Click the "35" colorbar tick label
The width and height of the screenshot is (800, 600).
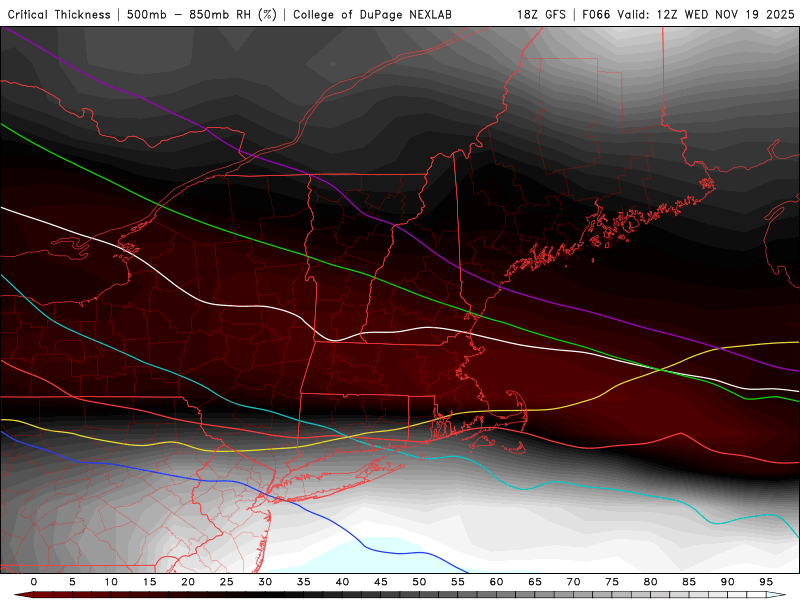[303, 582]
